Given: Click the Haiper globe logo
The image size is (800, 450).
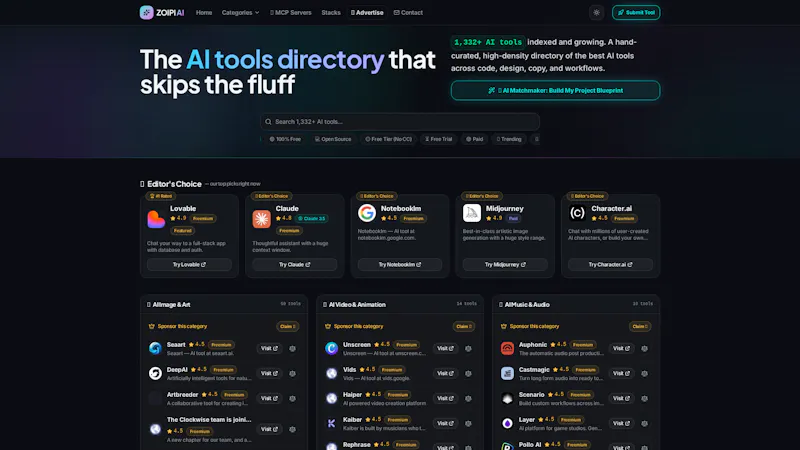Looking at the screenshot, I should point(331,398).
